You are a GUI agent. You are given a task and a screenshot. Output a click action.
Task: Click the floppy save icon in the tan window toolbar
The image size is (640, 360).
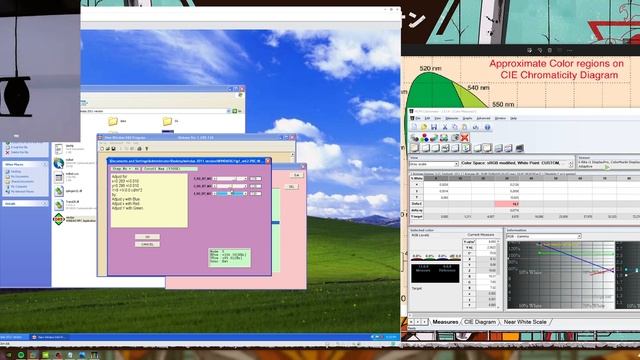[x=113, y=149]
